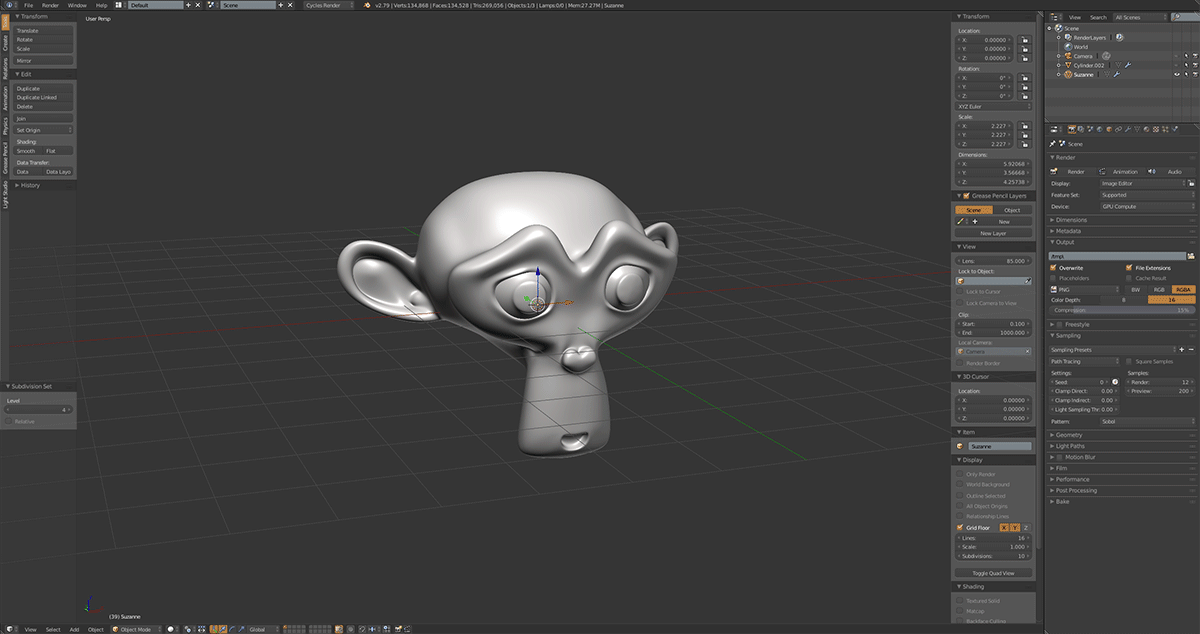
Task: Click the seed animate clock icon
Action: pyautogui.click(x=1114, y=382)
